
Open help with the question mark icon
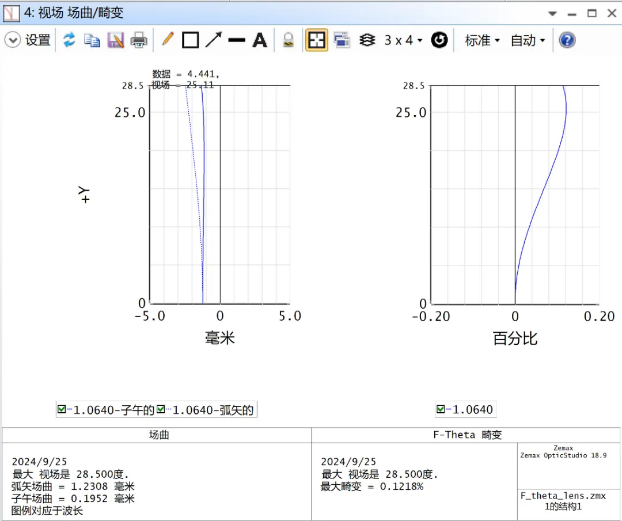pyautogui.click(x=567, y=41)
